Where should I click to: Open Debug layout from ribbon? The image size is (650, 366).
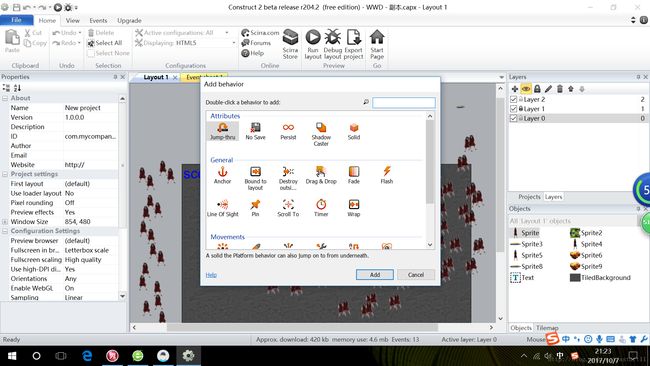coord(332,44)
